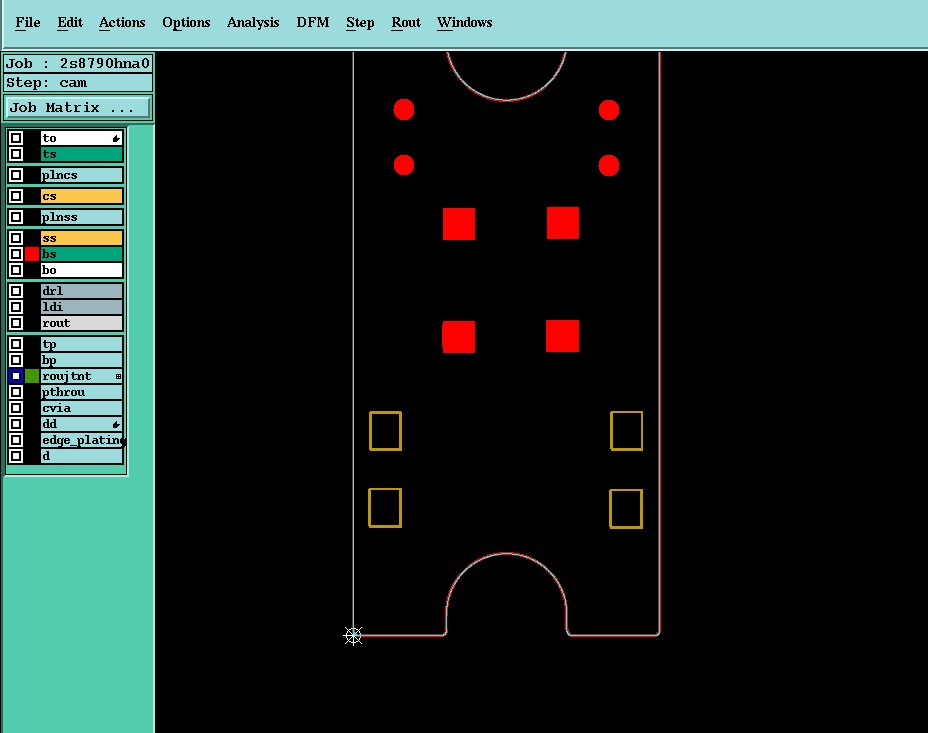
Task: Open the Rout menu
Action: coord(405,22)
